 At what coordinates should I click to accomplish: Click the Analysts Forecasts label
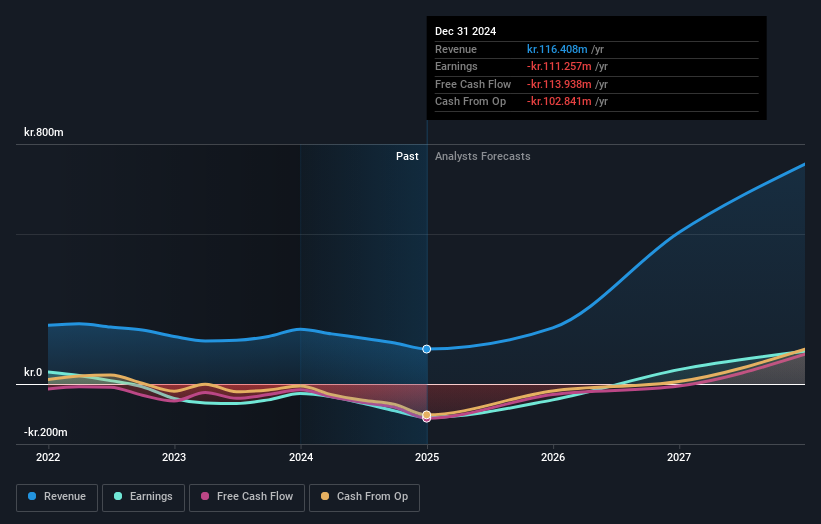pos(483,156)
